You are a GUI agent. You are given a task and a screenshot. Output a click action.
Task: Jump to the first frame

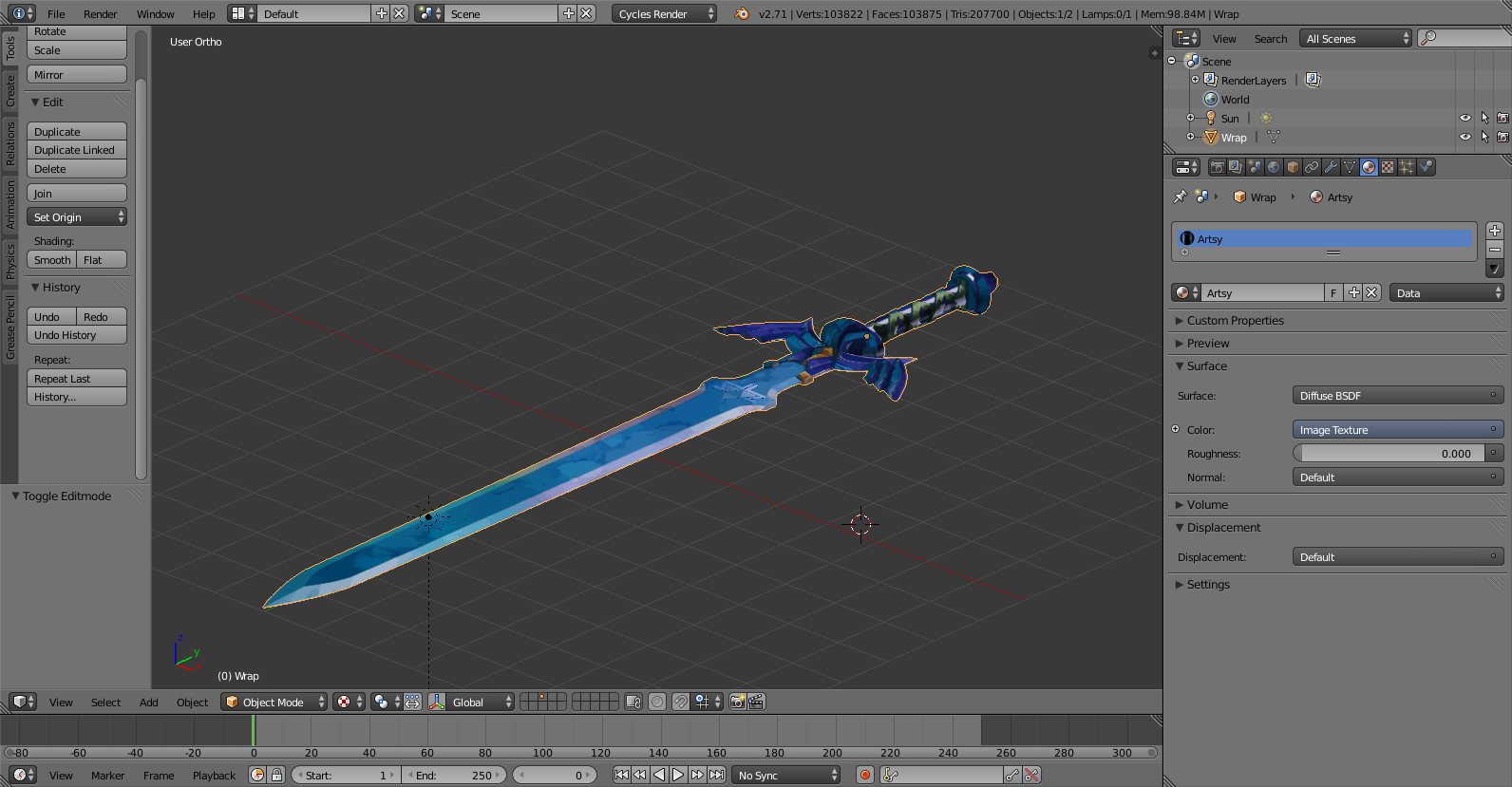coord(621,776)
